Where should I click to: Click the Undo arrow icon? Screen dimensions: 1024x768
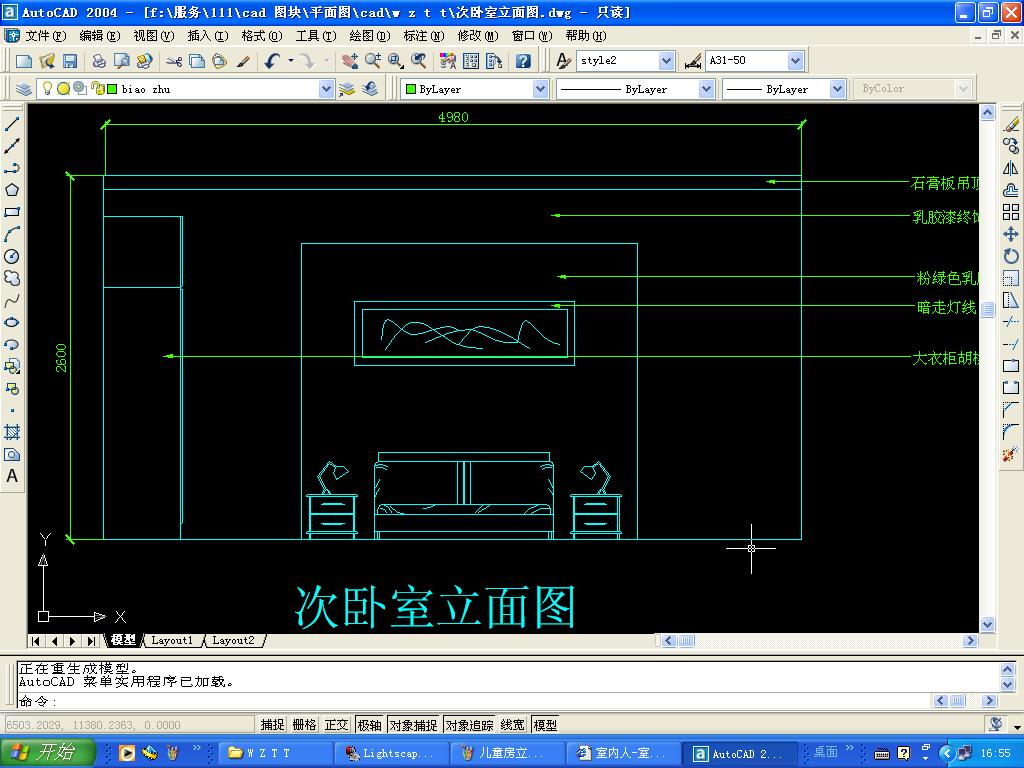click(x=272, y=61)
